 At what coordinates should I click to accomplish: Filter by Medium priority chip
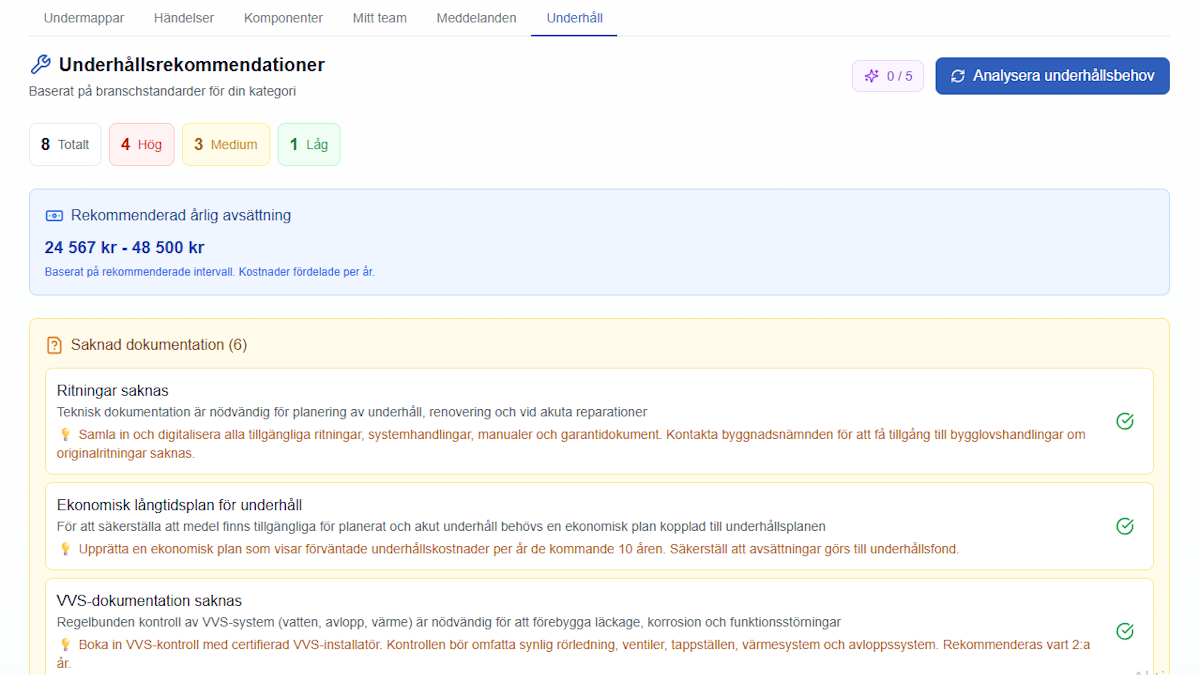click(x=226, y=144)
